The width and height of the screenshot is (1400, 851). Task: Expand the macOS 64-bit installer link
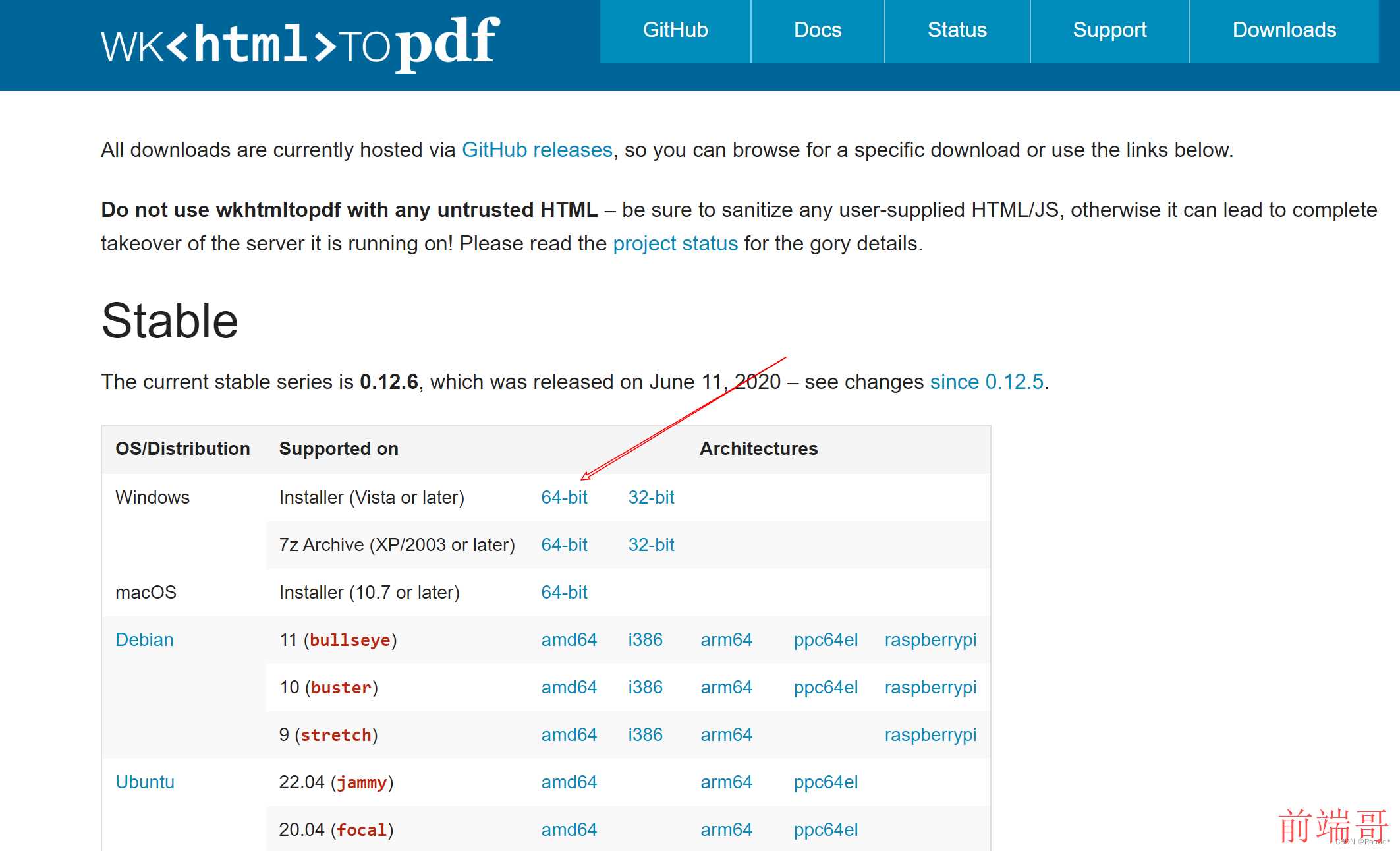pyautogui.click(x=563, y=591)
